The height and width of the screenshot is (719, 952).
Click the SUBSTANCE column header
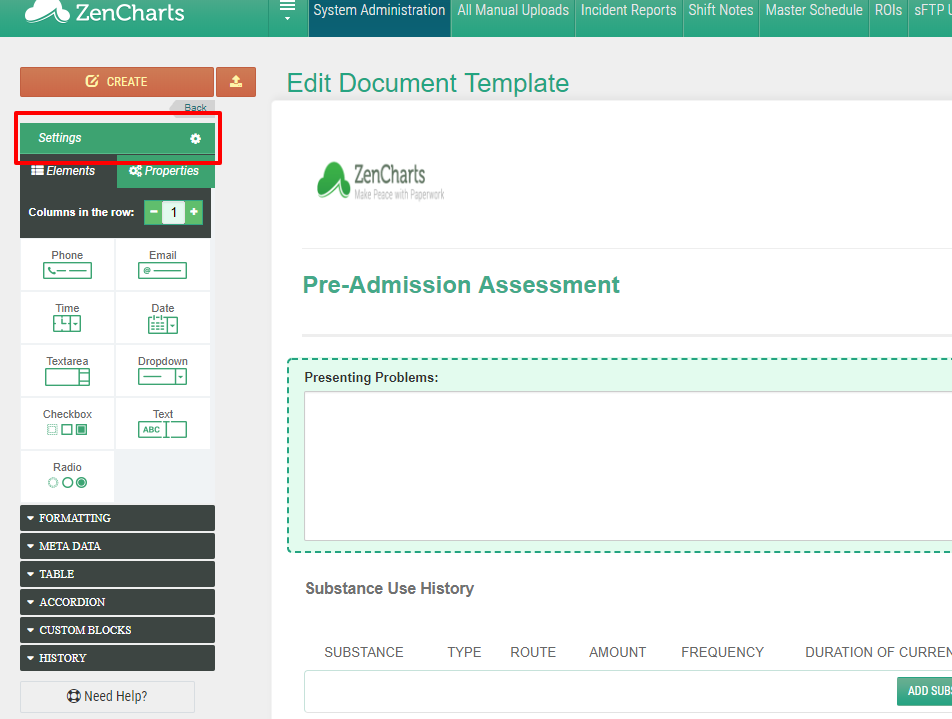pos(364,652)
